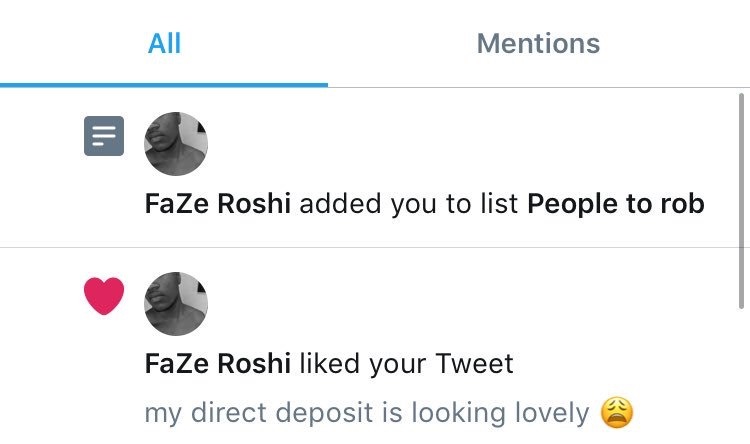Click the pink heart like icon

point(103,296)
